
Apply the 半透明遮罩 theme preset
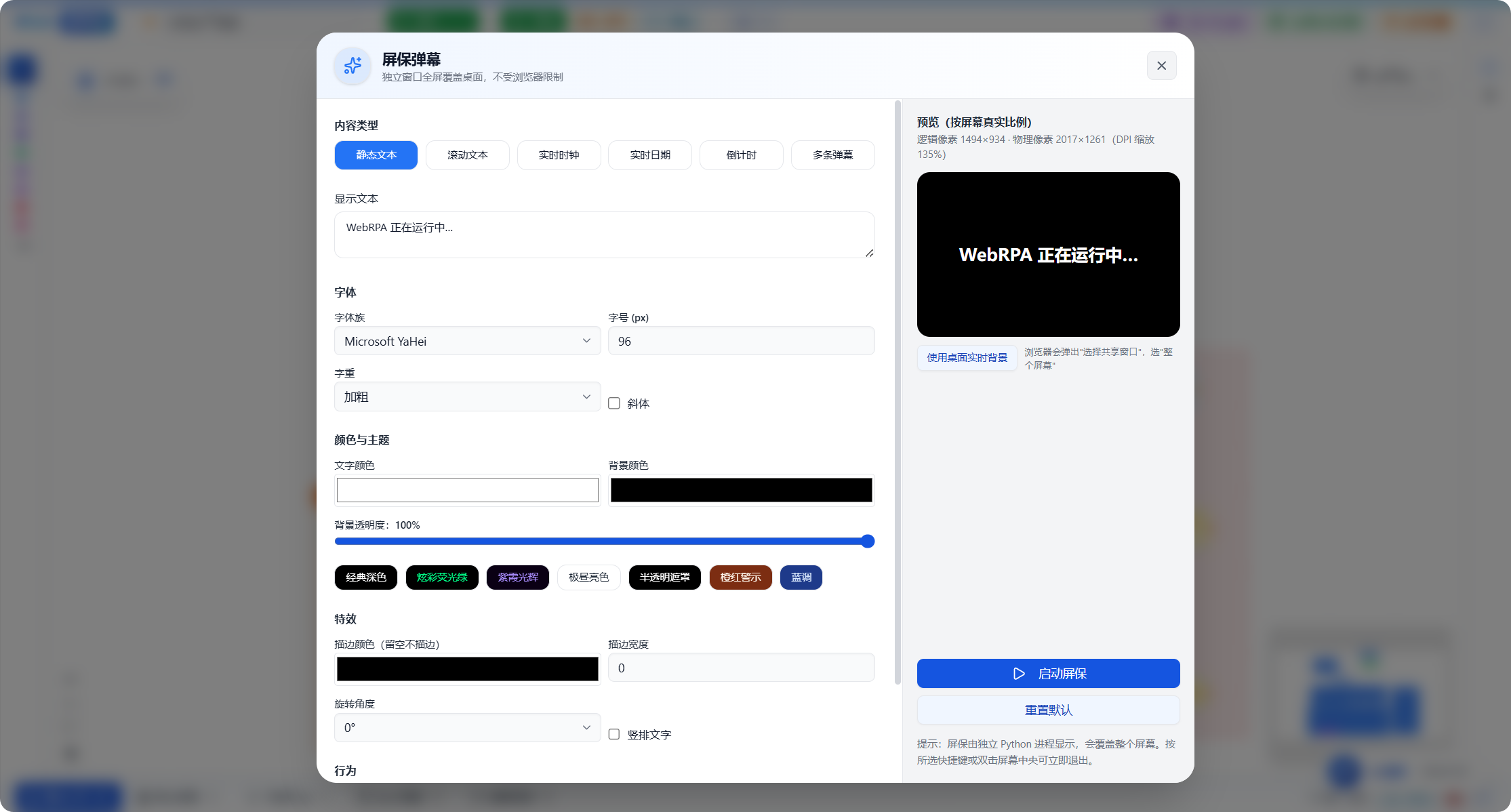665,577
